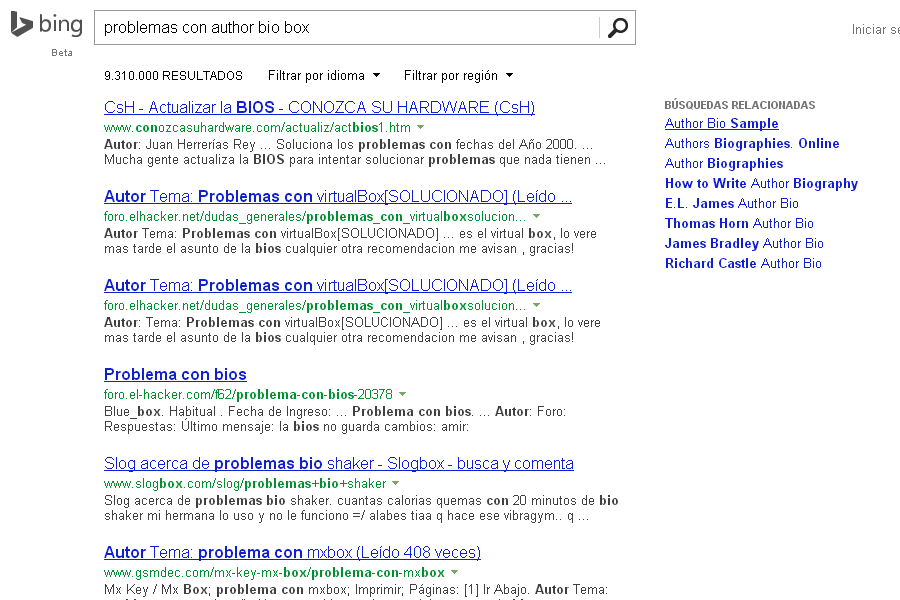Click the 'Iniciar sesión' sign-in link
Screen dimensions: 900x600
tap(875, 30)
